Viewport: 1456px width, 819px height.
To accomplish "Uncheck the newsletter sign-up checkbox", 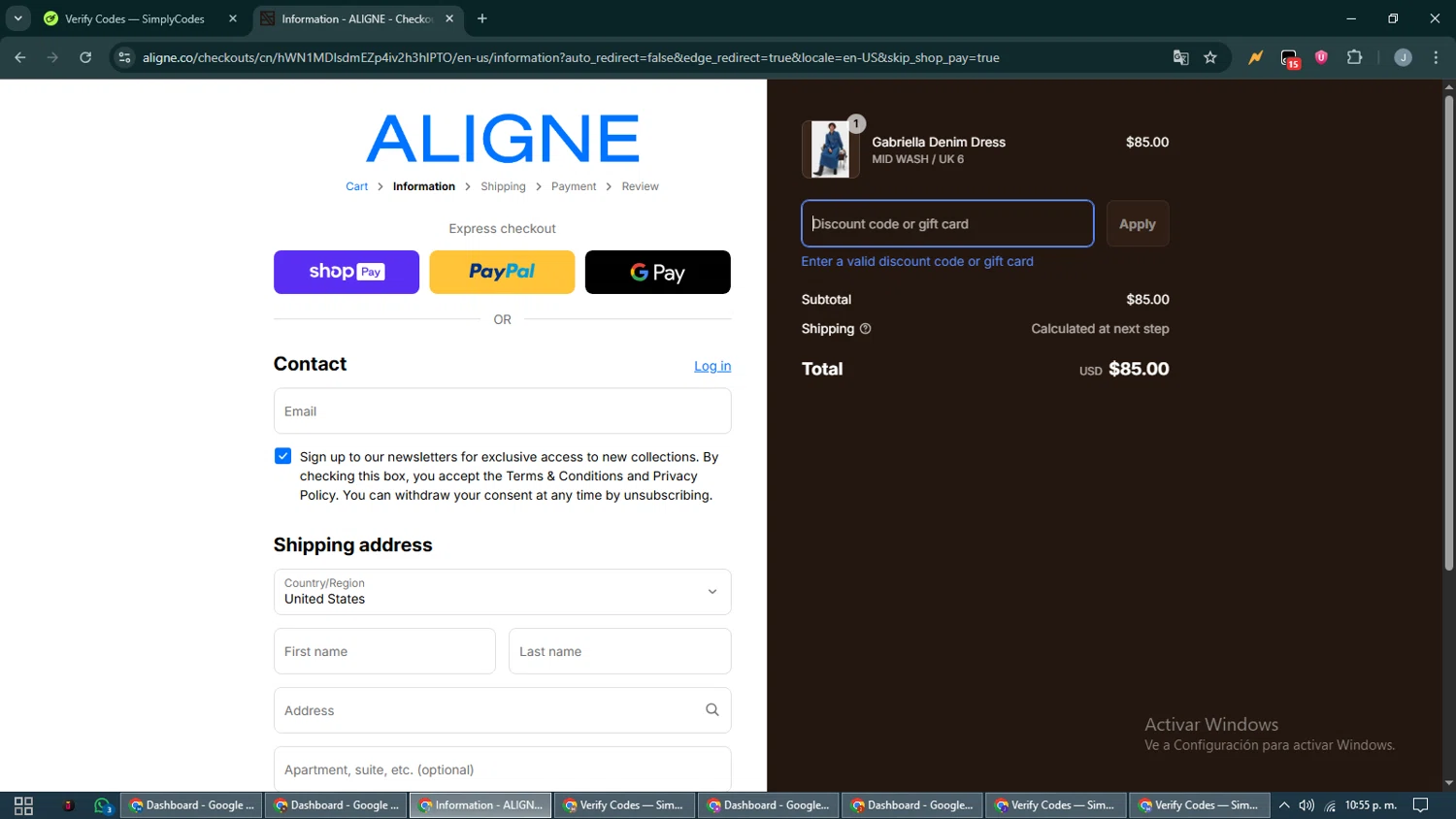I will coord(282,456).
